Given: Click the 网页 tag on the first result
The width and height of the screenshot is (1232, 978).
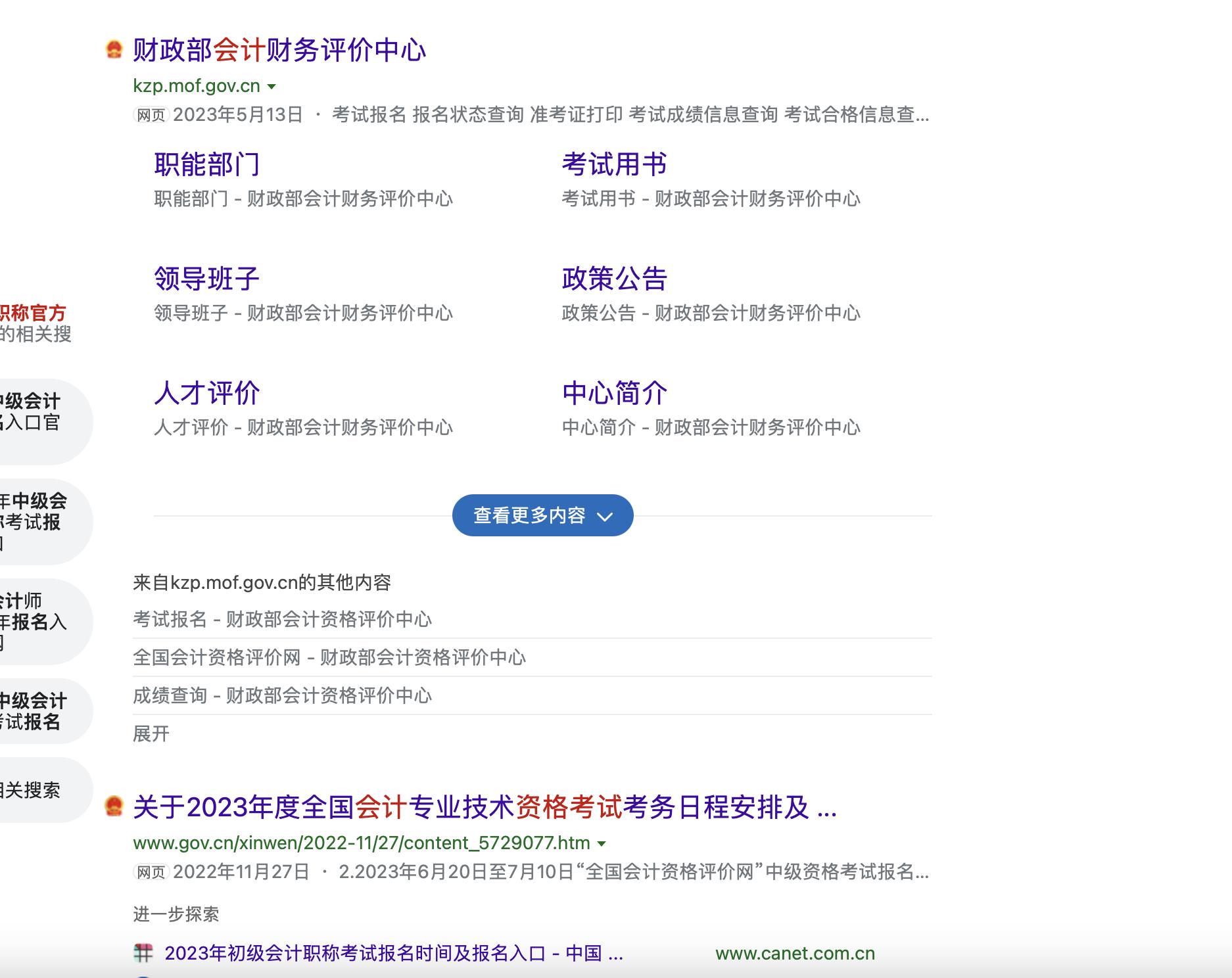Looking at the screenshot, I should pyautogui.click(x=150, y=116).
